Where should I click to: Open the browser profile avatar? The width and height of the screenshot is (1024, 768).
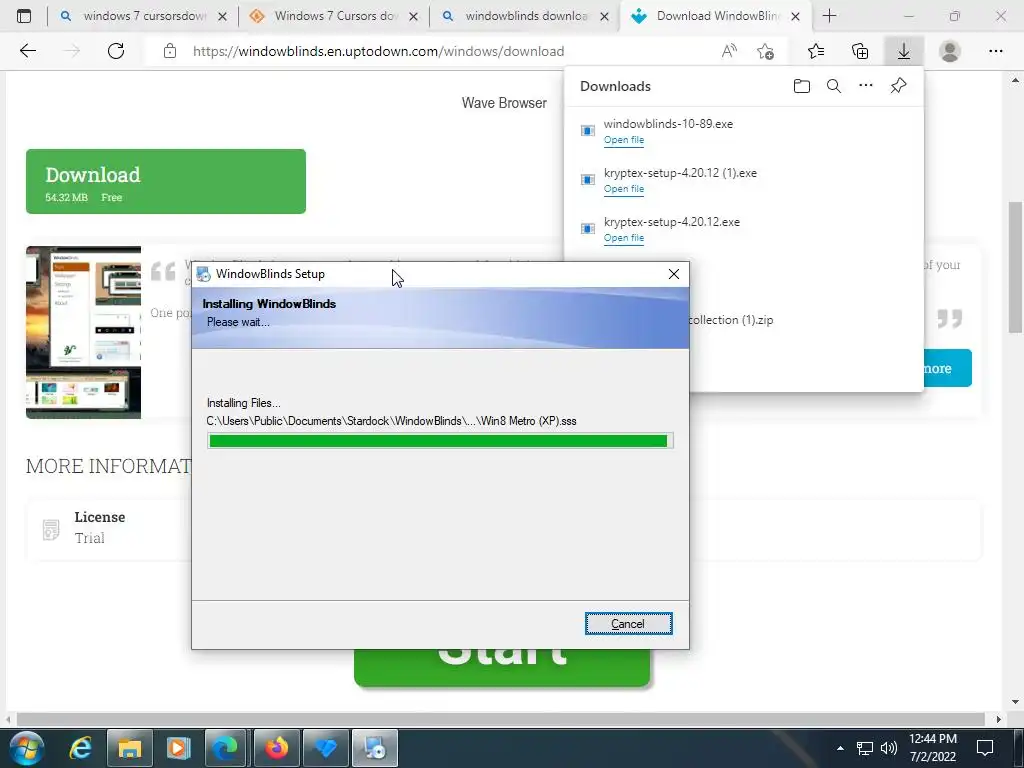point(950,51)
